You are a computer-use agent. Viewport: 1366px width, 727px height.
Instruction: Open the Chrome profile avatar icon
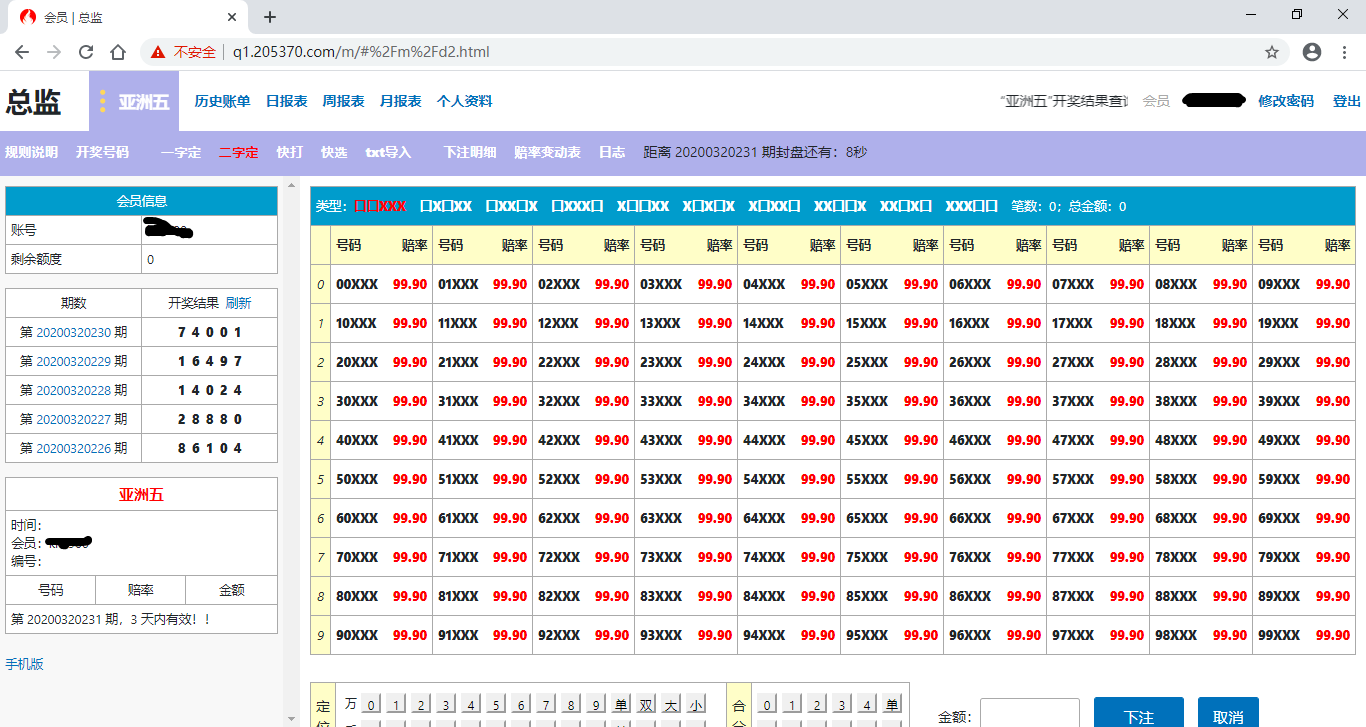tap(1312, 52)
